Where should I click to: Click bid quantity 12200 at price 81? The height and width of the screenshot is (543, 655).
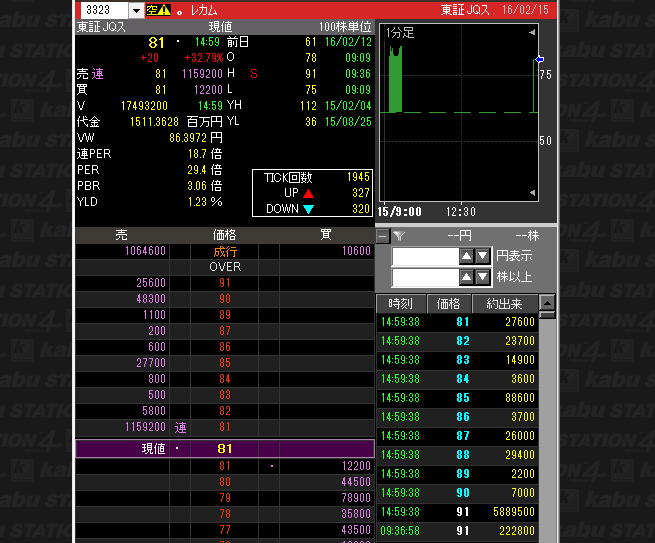click(356, 466)
